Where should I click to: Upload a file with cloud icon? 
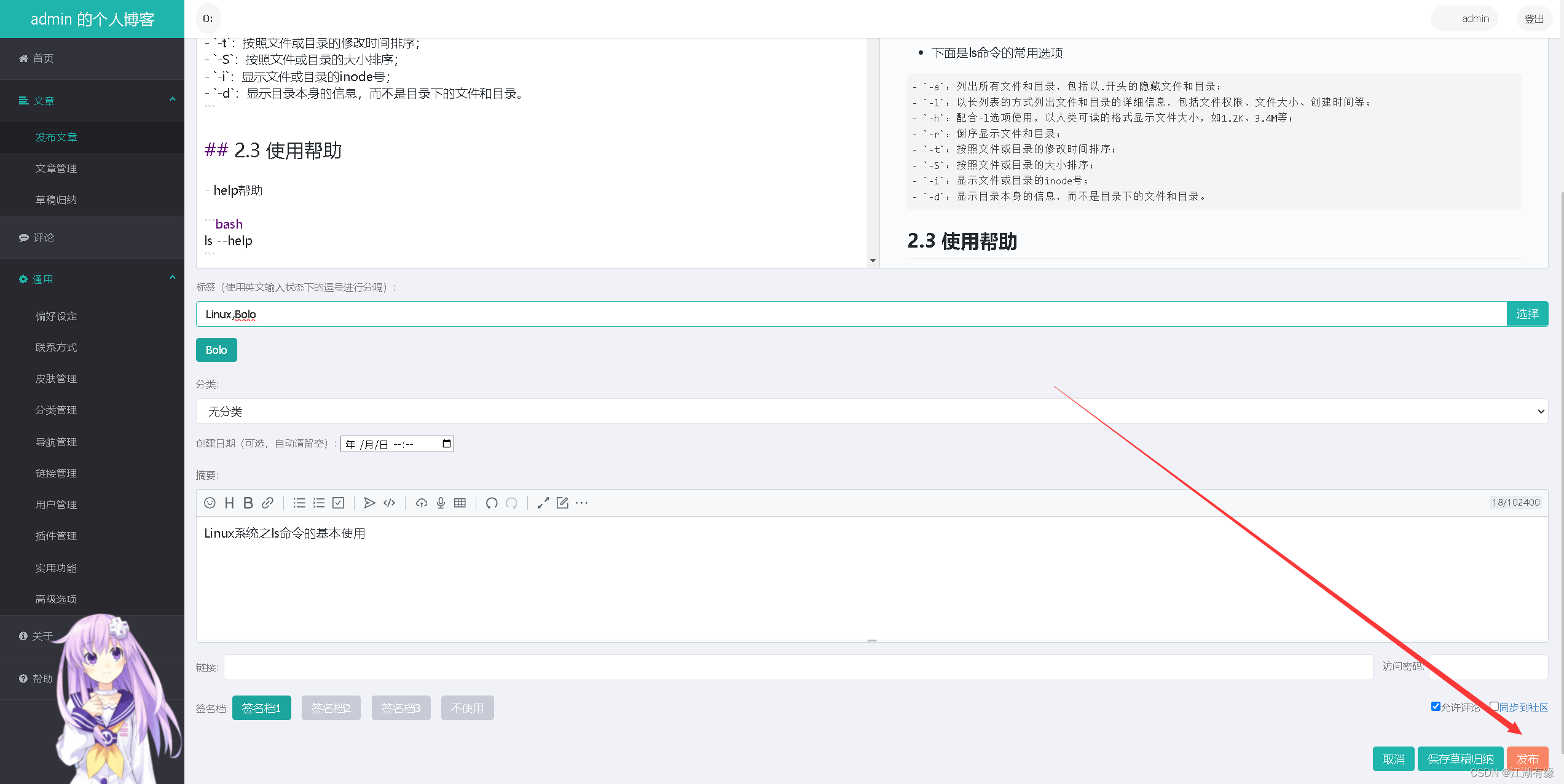421,503
